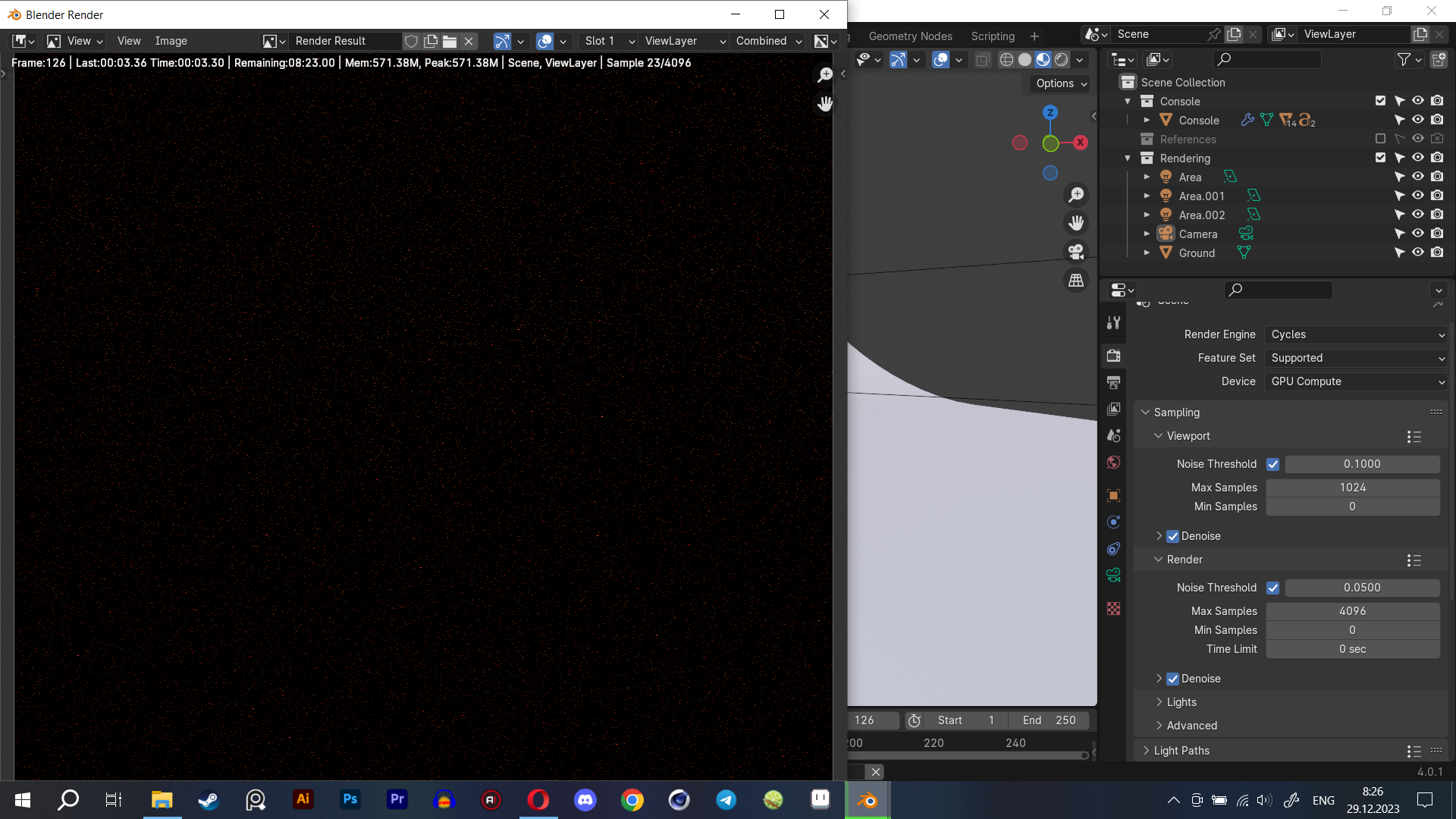Click the pan hand icon in render window
The height and width of the screenshot is (819, 1456).
click(x=825, y=103)
